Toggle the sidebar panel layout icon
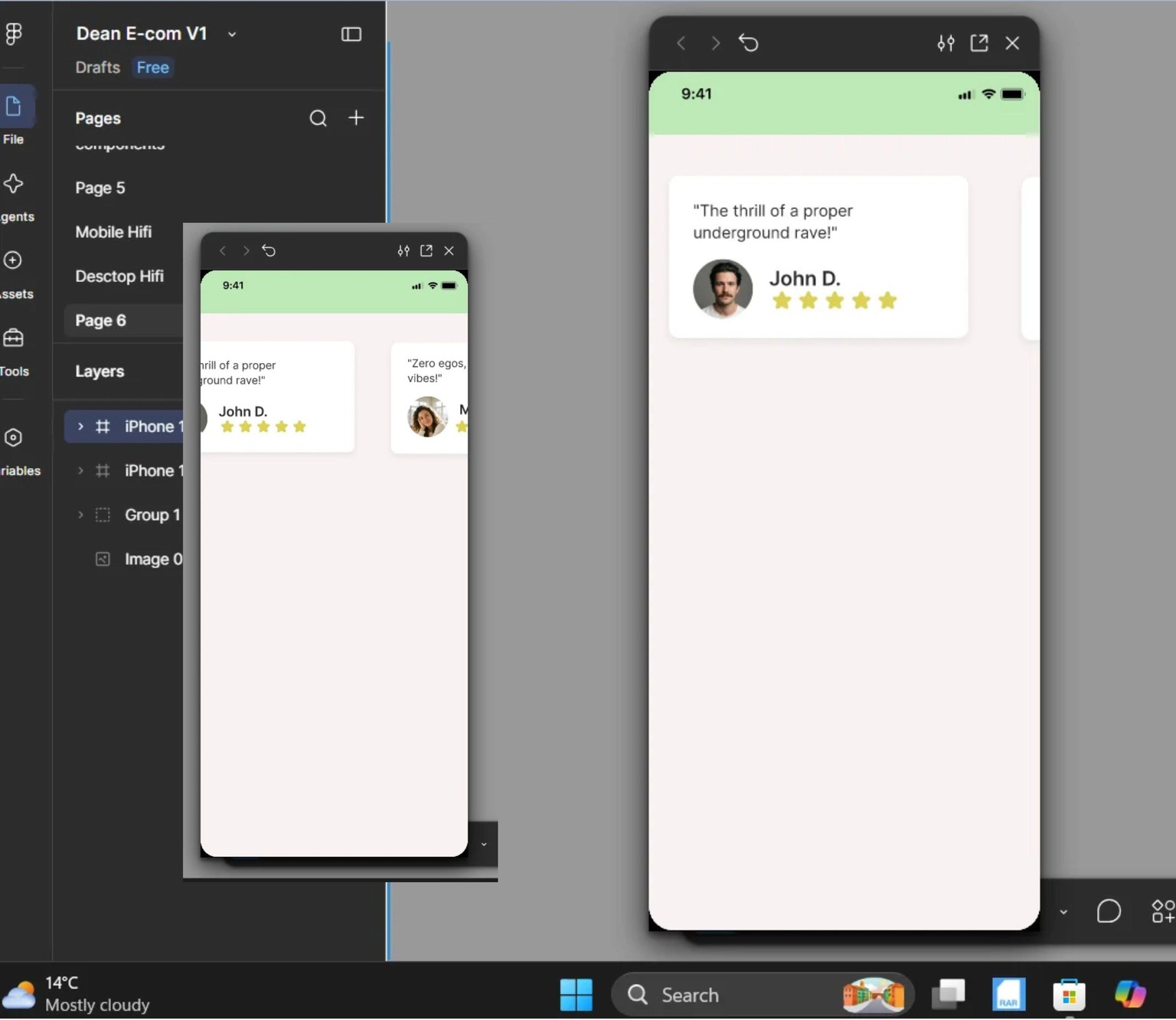Viewport: 1176px width, 1020px height. tap(351, 34)
